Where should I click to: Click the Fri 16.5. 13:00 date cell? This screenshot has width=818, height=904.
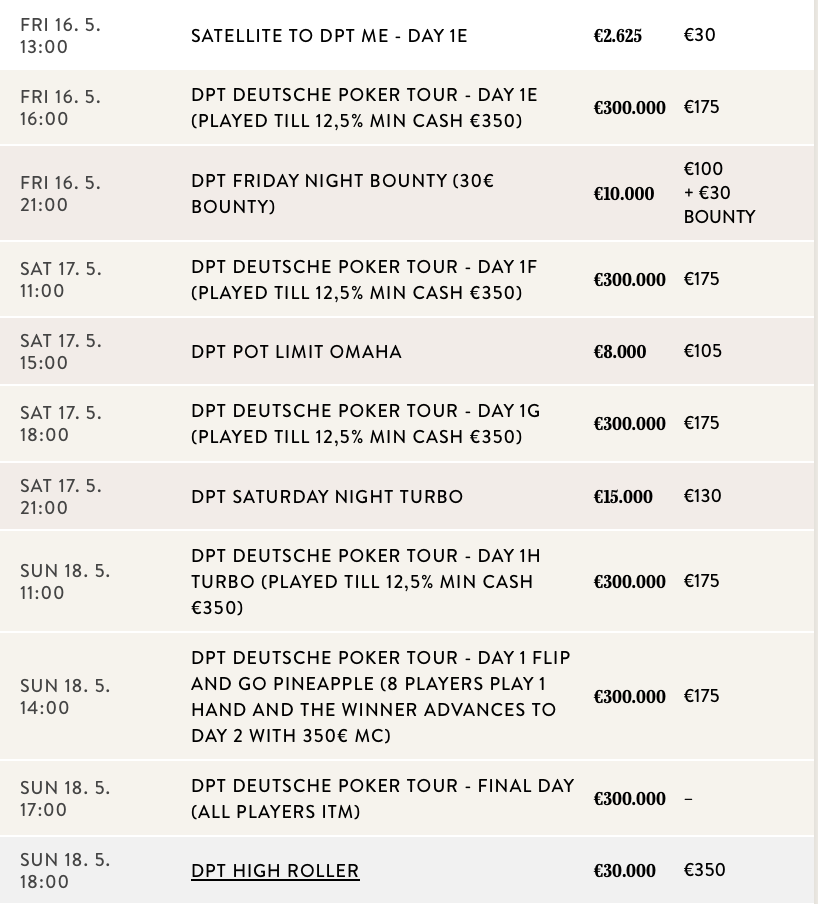(60, 35)
